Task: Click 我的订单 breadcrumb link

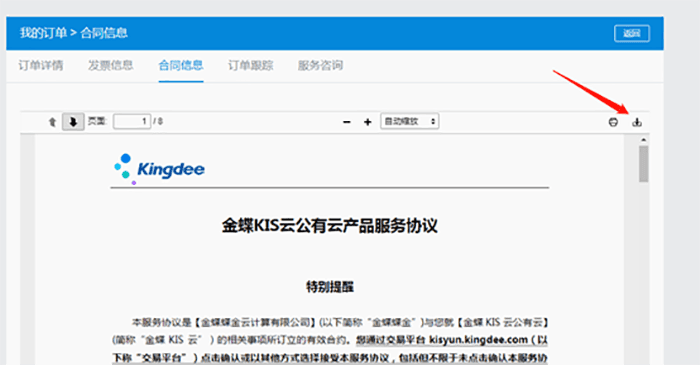Action: (43, 33)
